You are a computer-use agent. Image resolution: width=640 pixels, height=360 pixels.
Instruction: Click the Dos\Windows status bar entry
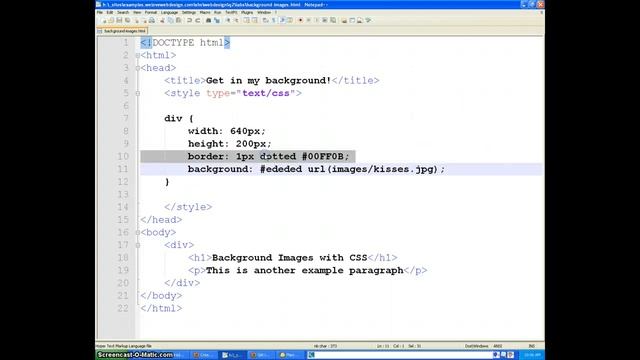click(x=476, y=346)
